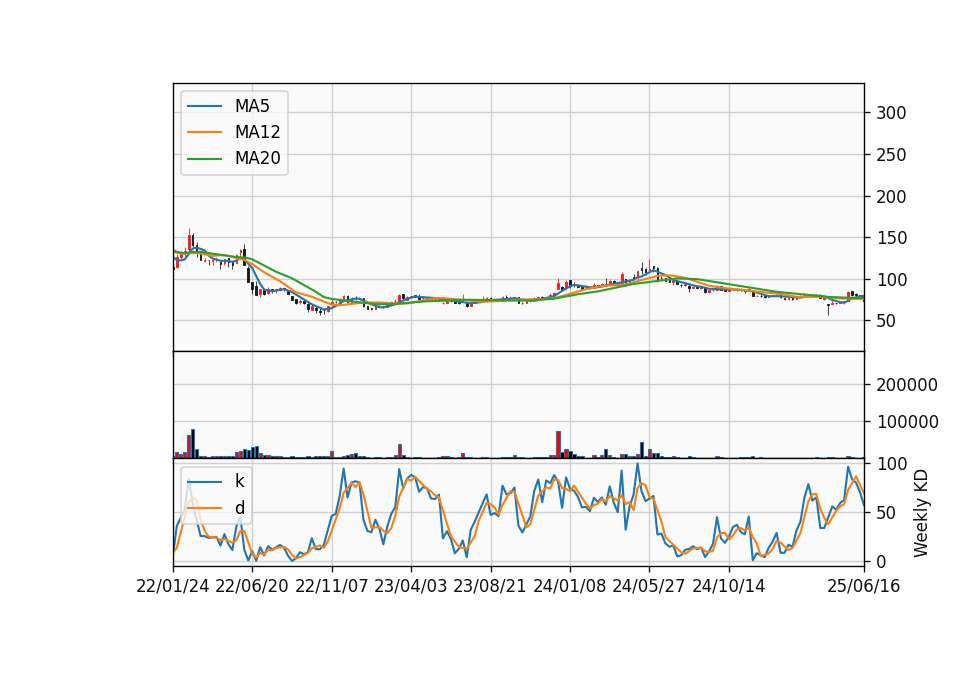960x690 pixels.
Task: Click the 25/06/16 date tick label
Action: (864, 586)
